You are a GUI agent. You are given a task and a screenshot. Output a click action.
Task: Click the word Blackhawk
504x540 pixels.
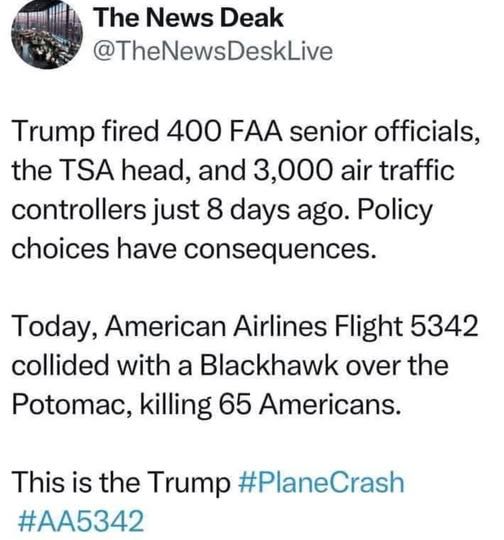269,365
